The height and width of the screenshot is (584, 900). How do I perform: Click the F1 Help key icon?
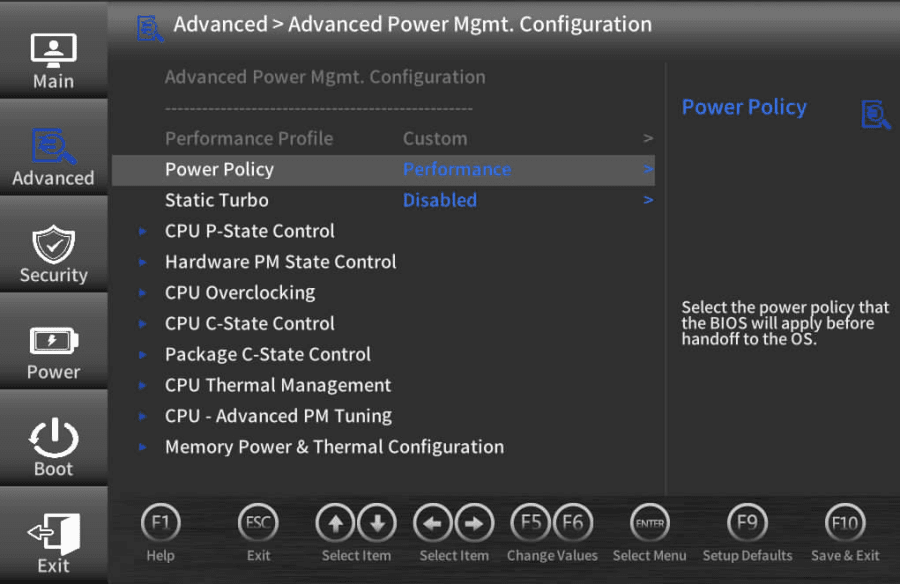[161, 523]
